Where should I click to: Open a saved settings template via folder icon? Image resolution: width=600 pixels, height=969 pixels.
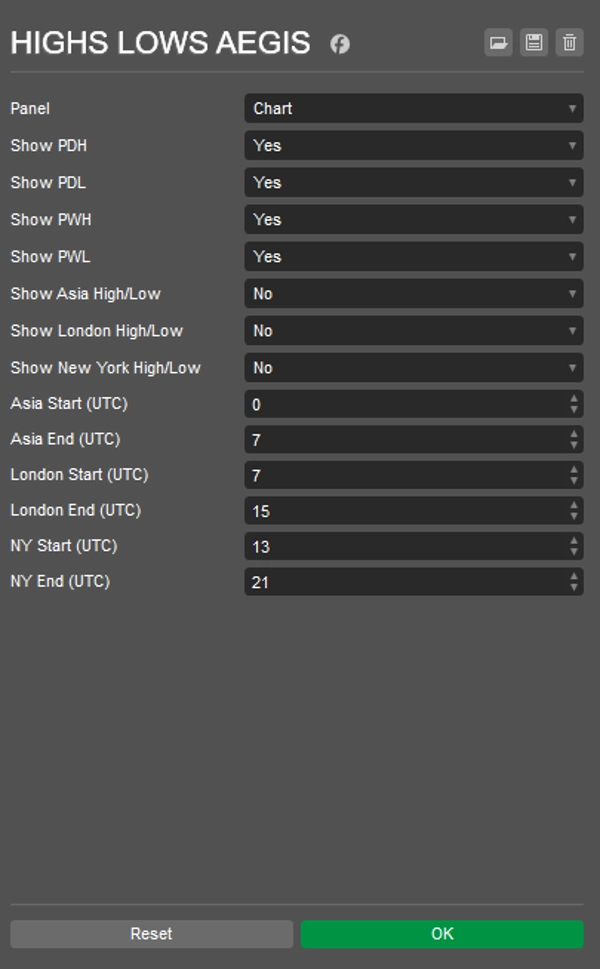(497, 42)
